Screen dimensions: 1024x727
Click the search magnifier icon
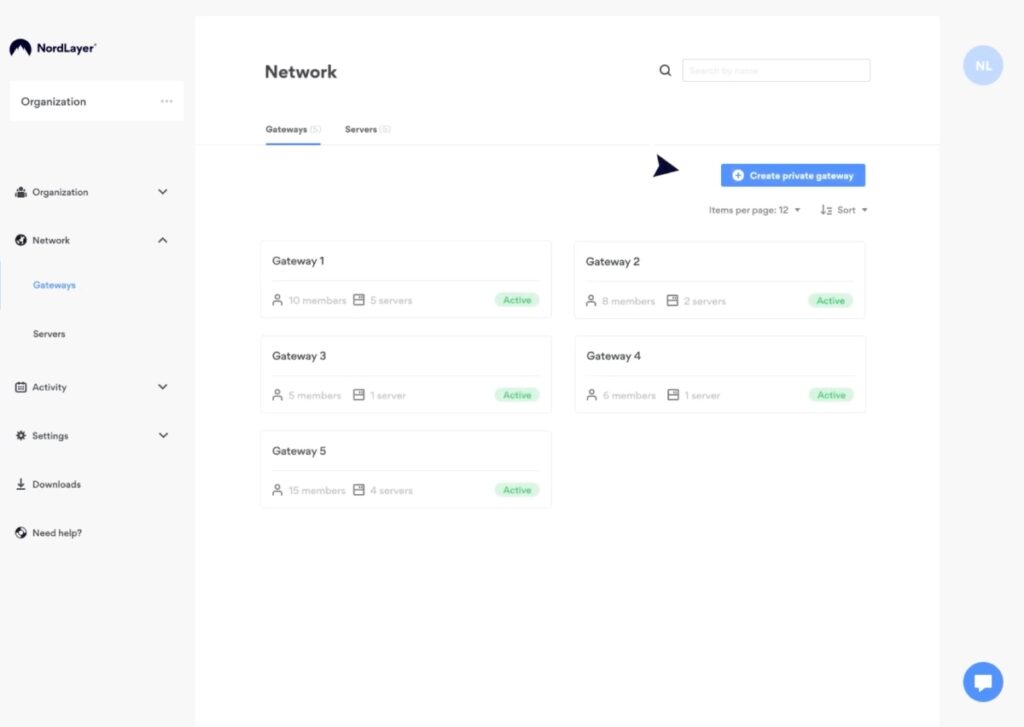665,71
